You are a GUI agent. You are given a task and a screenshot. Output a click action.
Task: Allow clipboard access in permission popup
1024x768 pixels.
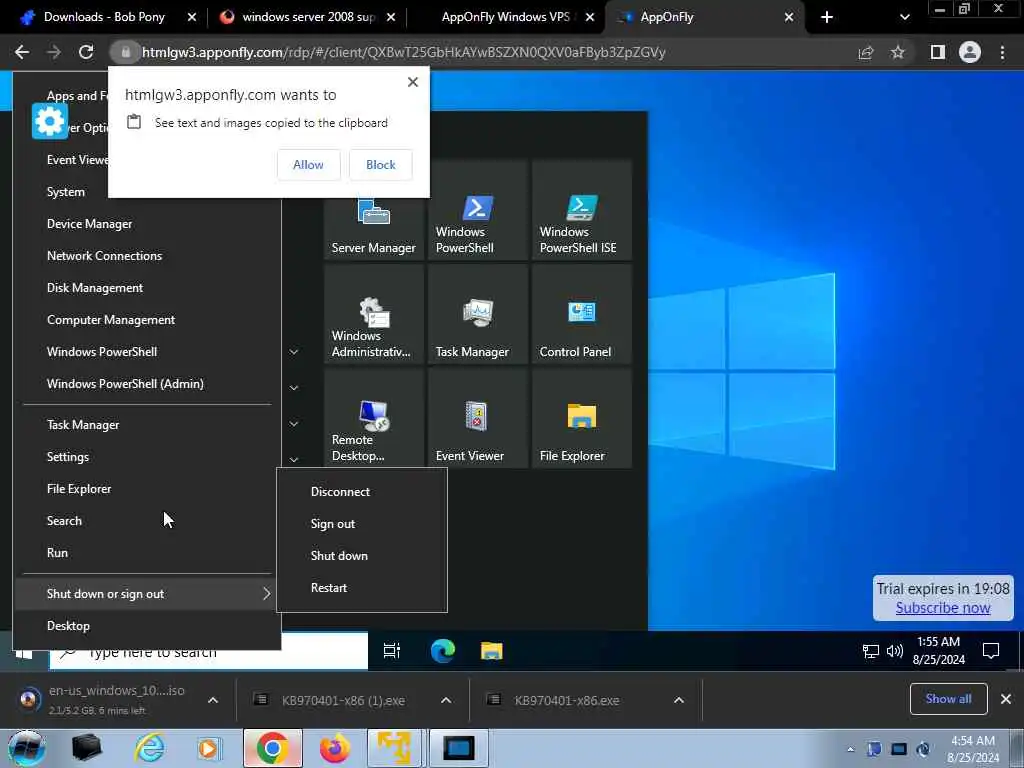point(308,165)
